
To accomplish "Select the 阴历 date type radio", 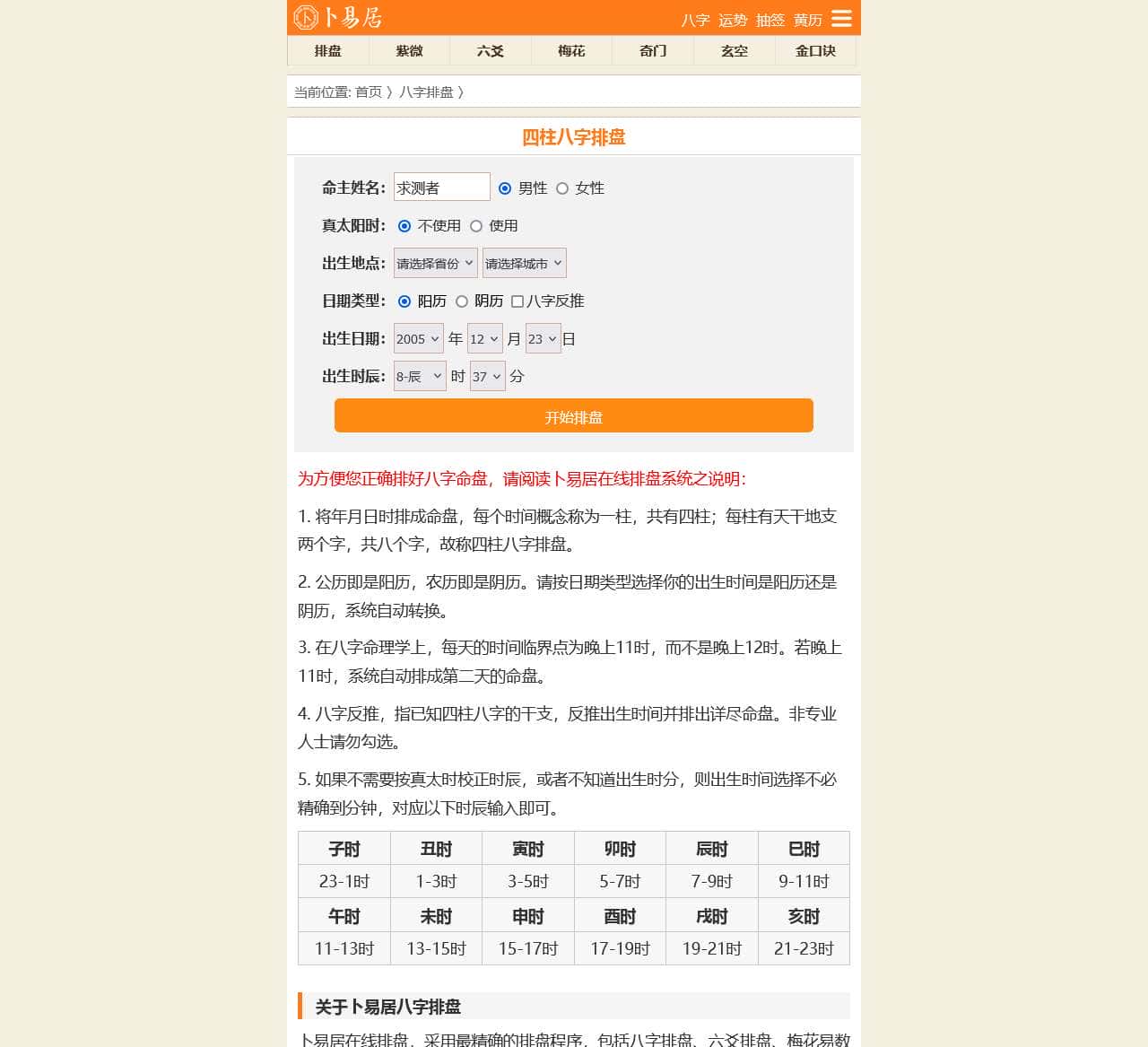I will coord(462,301).
